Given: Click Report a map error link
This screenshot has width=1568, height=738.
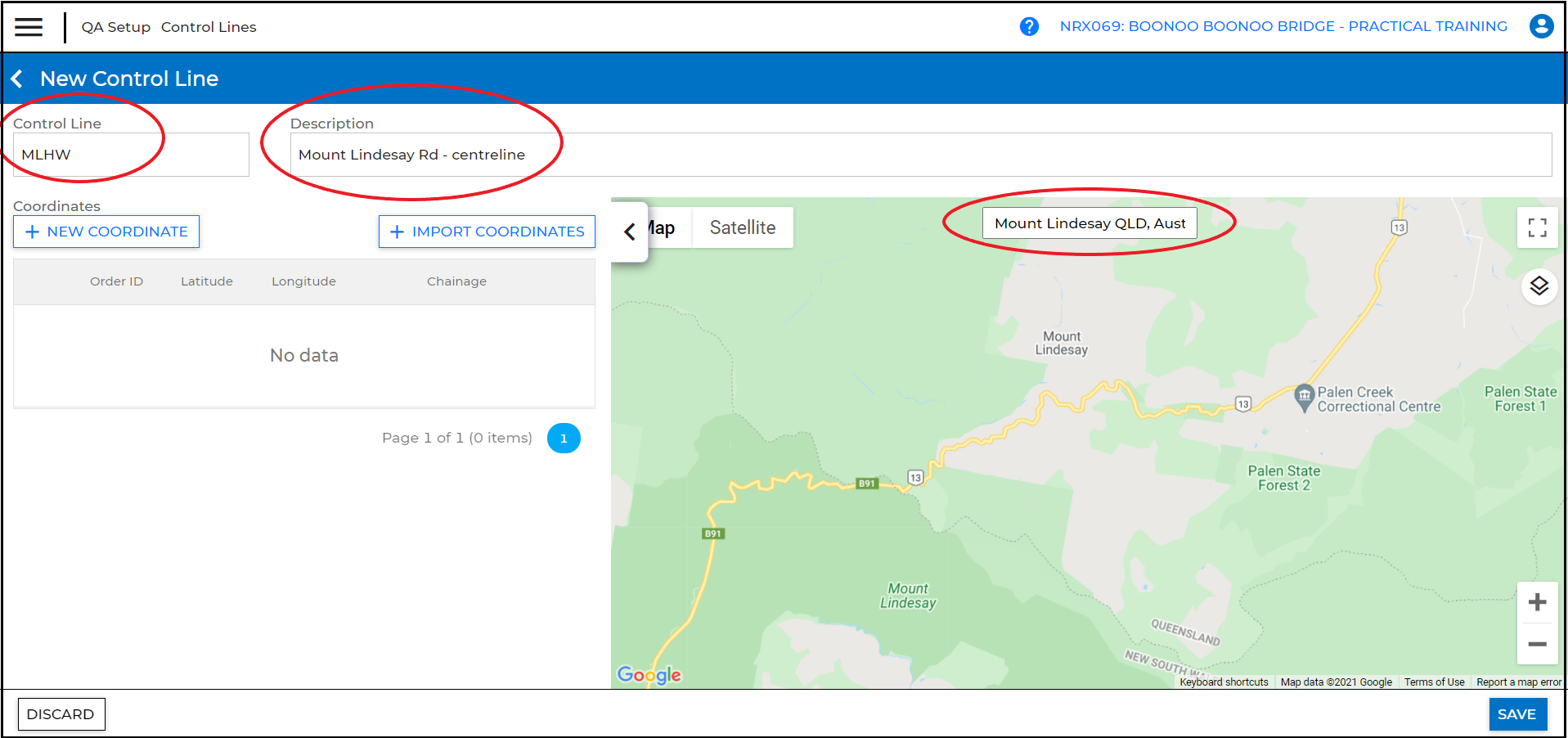Looking at the screenshot, I should point(1519,682).
